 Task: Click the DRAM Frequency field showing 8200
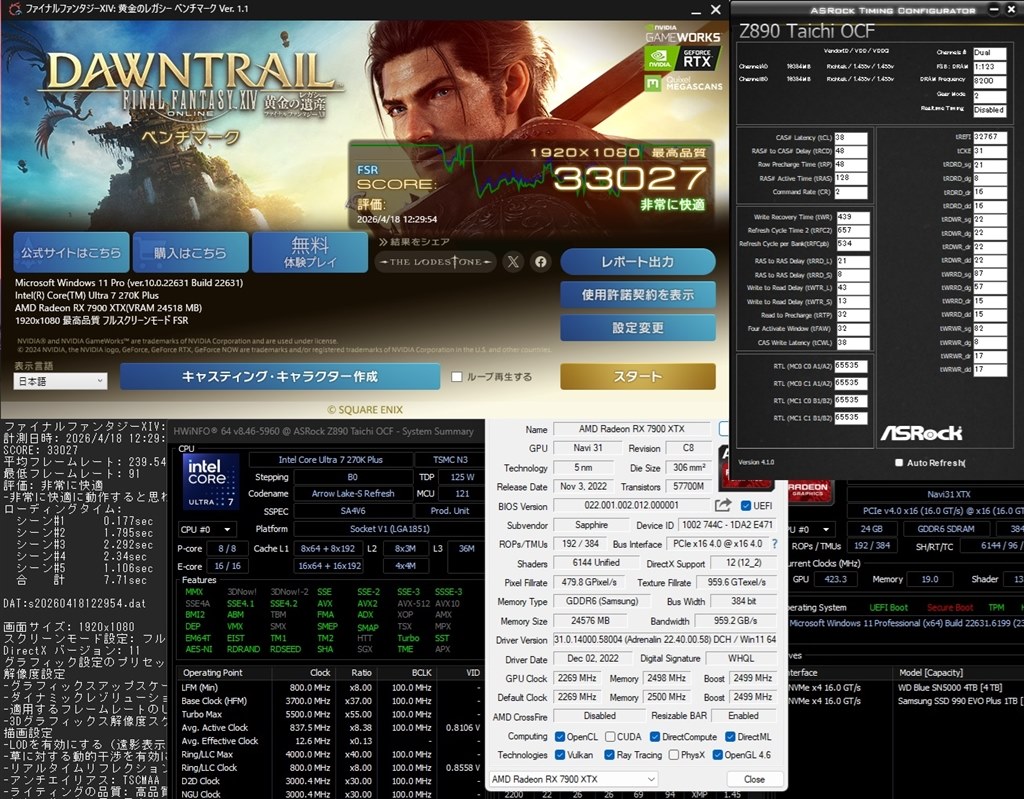[989, 80]
